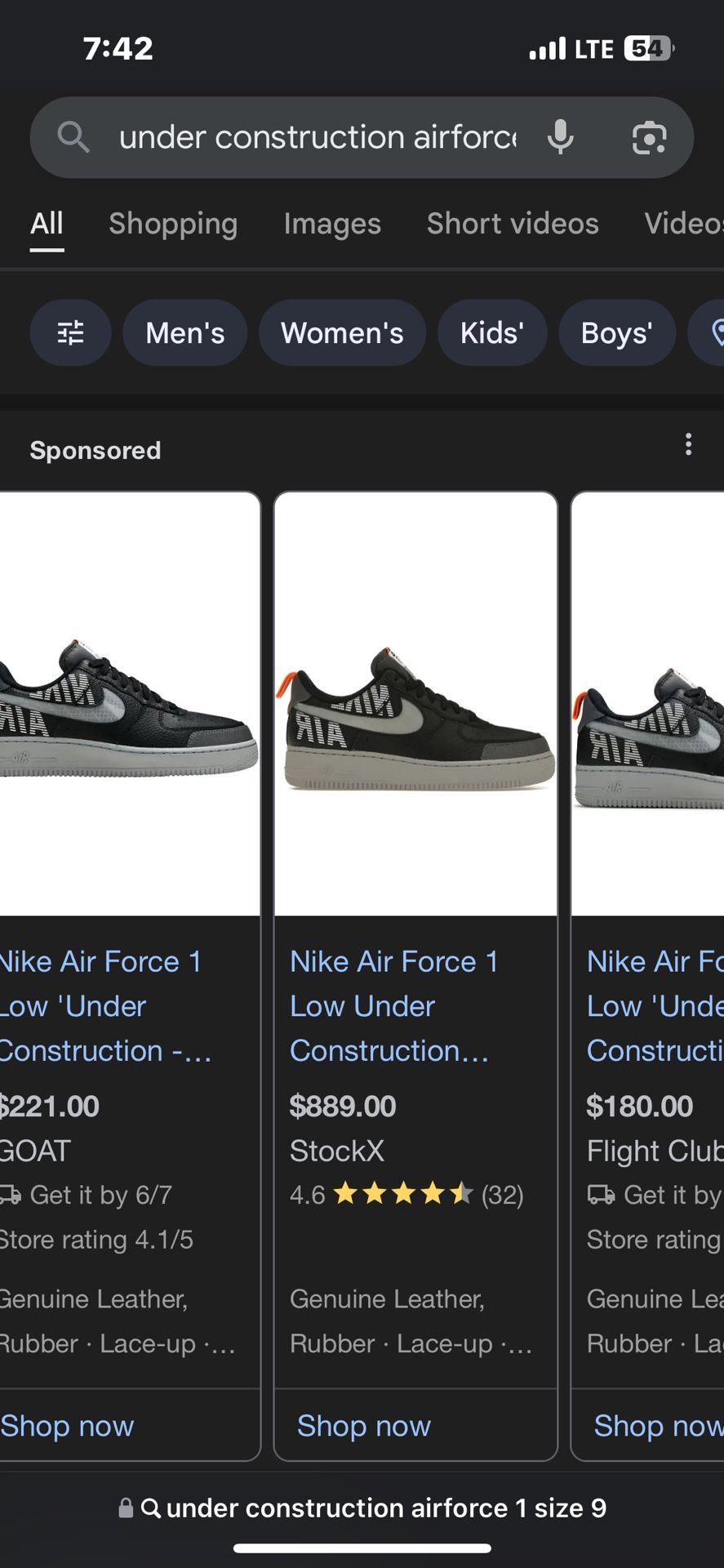Click Shop now for the StockX listing
The image size is (724, 1568).
(x=364, y=1426)
